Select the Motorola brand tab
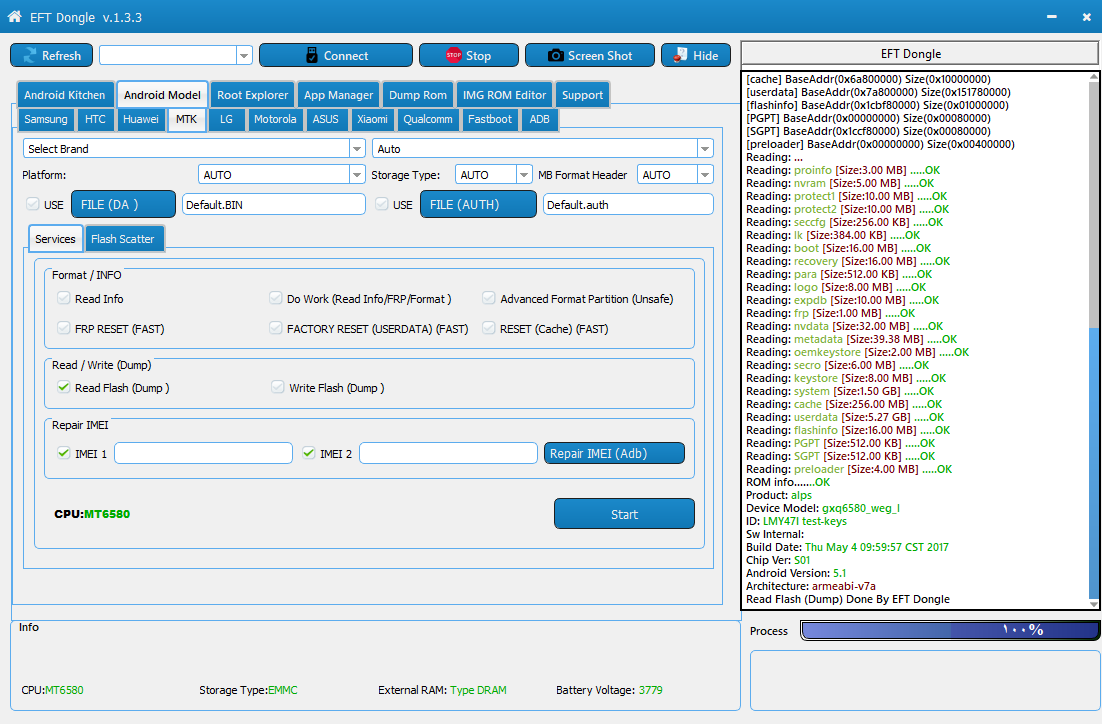Viewport: 1102px width, 724px height. [275, 119]
